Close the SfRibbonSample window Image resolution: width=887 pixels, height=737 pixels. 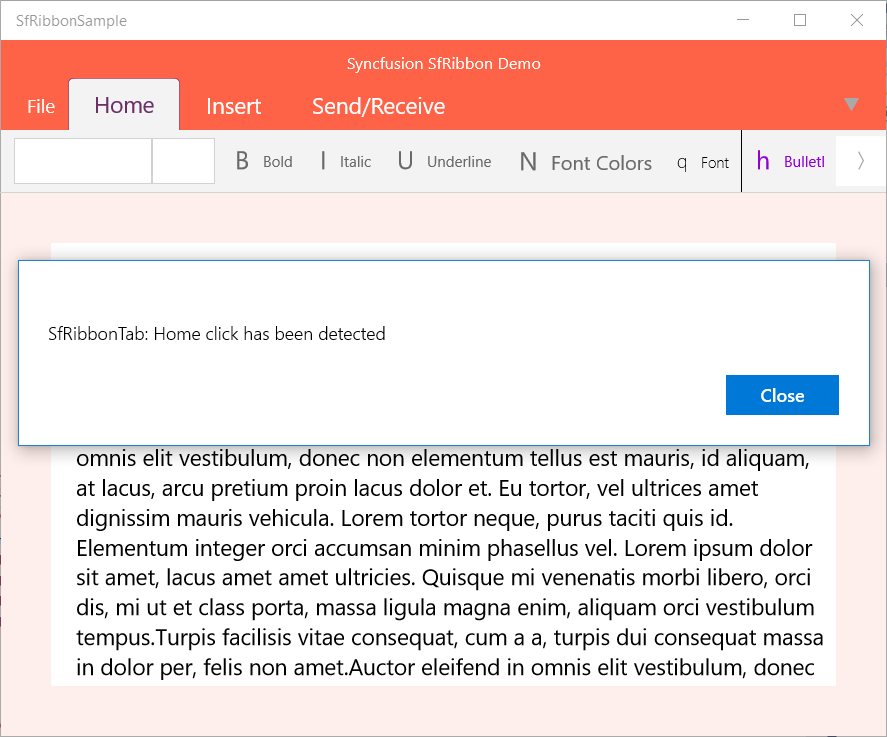856,20
